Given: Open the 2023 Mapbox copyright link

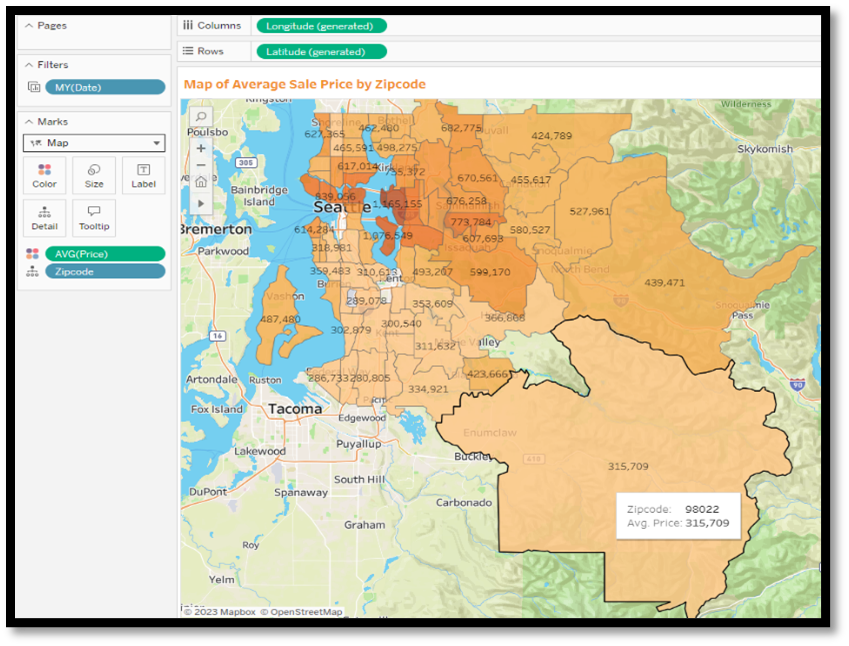Looking at the screenshot, I should [220, 611].
